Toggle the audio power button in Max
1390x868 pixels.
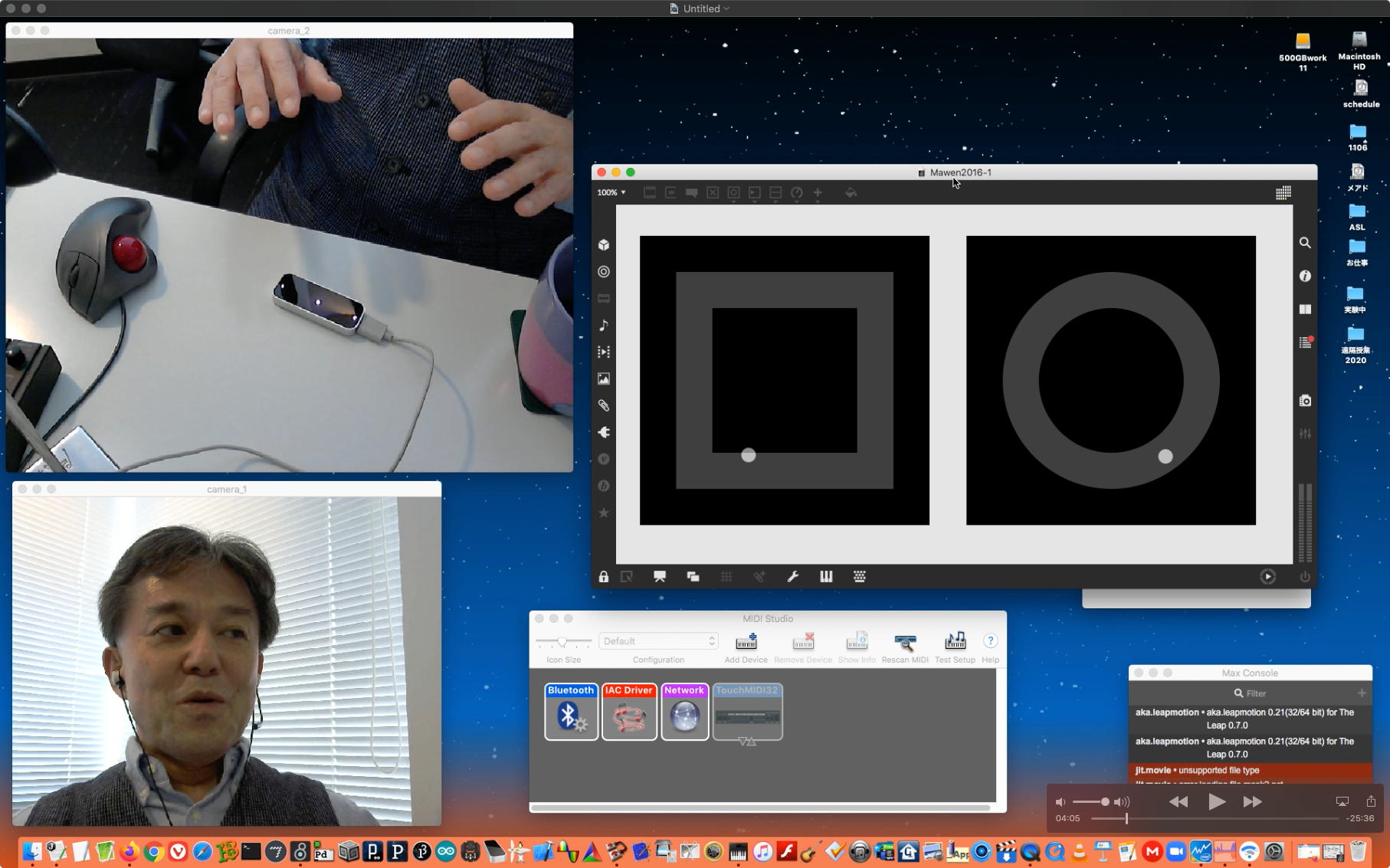[x=1305, y=577]
